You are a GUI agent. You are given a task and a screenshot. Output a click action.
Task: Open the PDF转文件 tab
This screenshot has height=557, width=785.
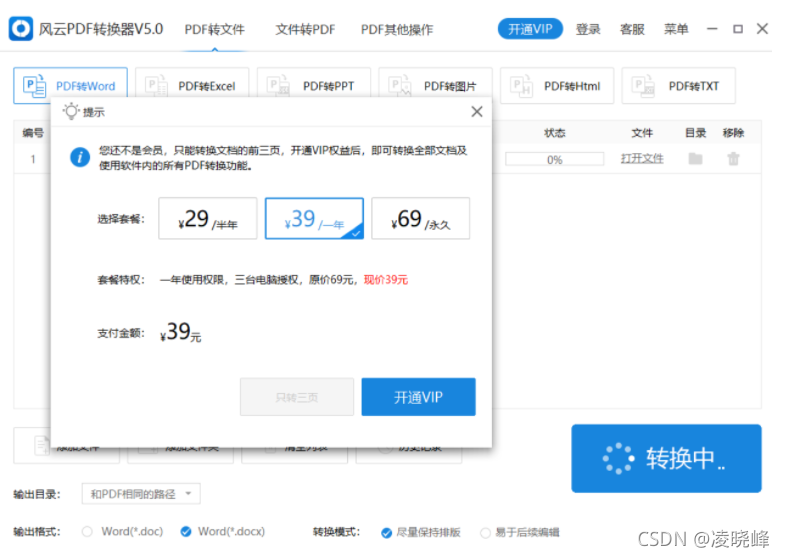coord(214,30)
